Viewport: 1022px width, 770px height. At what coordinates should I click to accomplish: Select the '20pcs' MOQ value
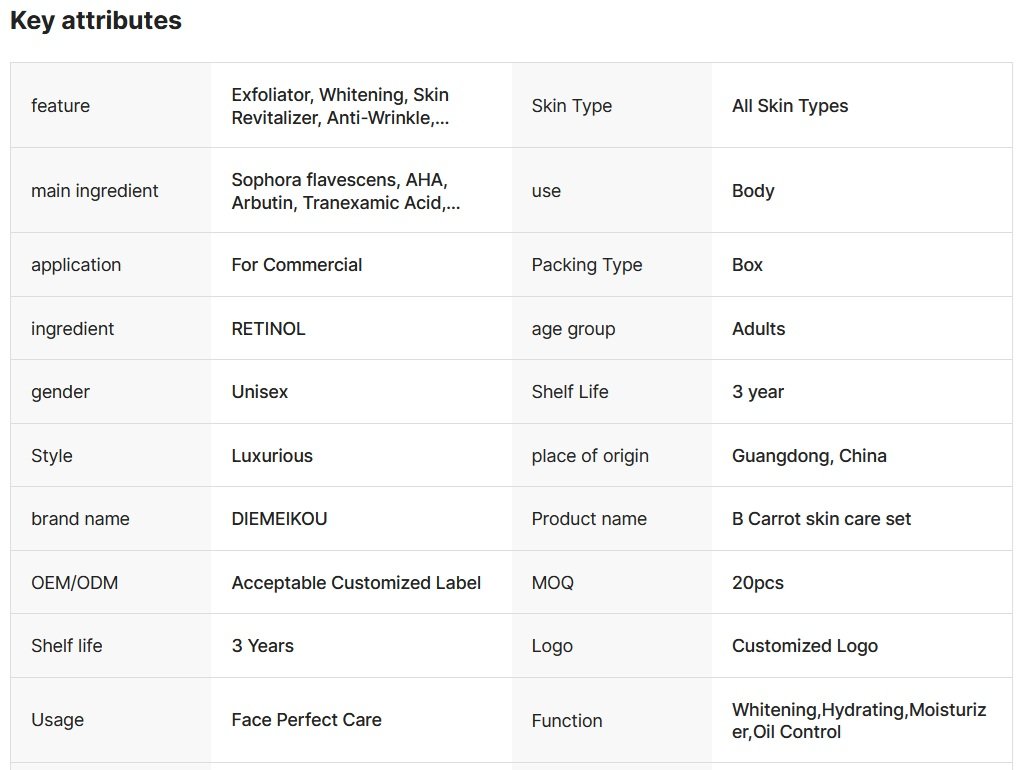point(757,583)
